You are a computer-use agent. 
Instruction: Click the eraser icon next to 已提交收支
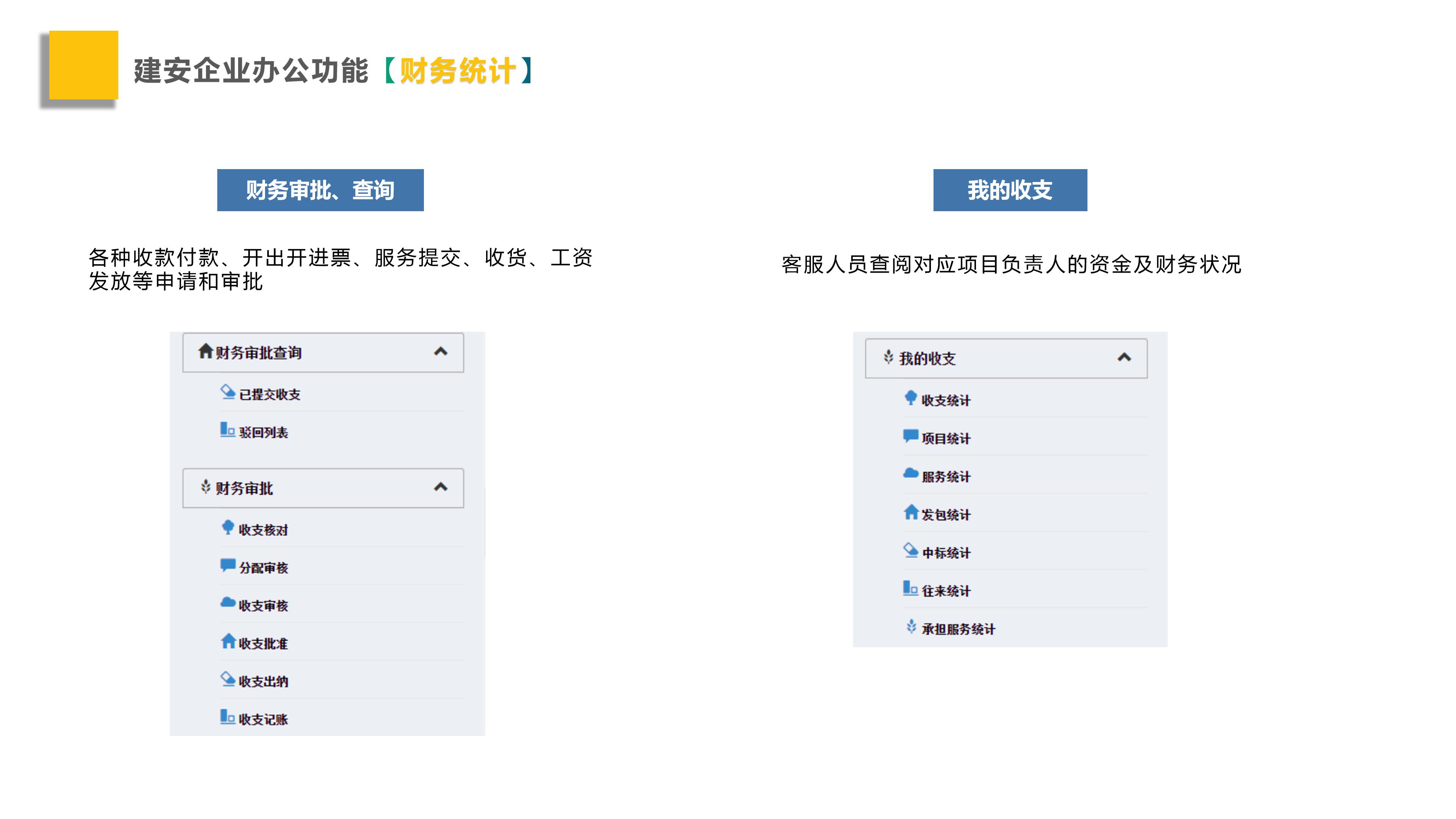coord(228,392)
